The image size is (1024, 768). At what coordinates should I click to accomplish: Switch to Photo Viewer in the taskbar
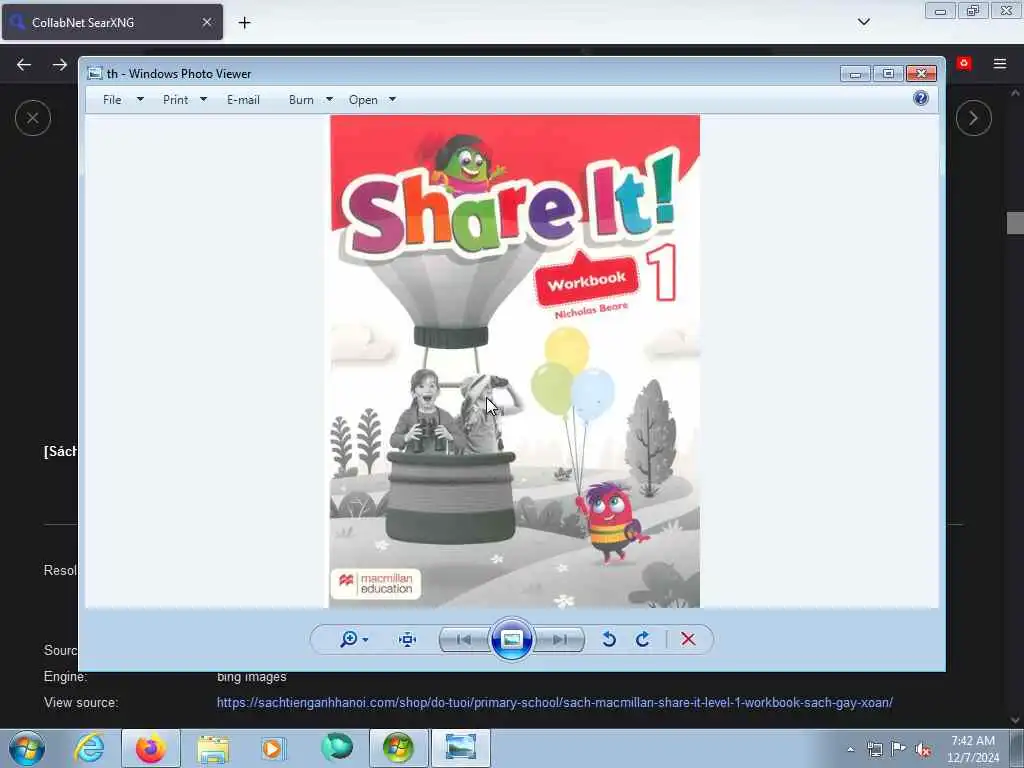pos(460,748)
